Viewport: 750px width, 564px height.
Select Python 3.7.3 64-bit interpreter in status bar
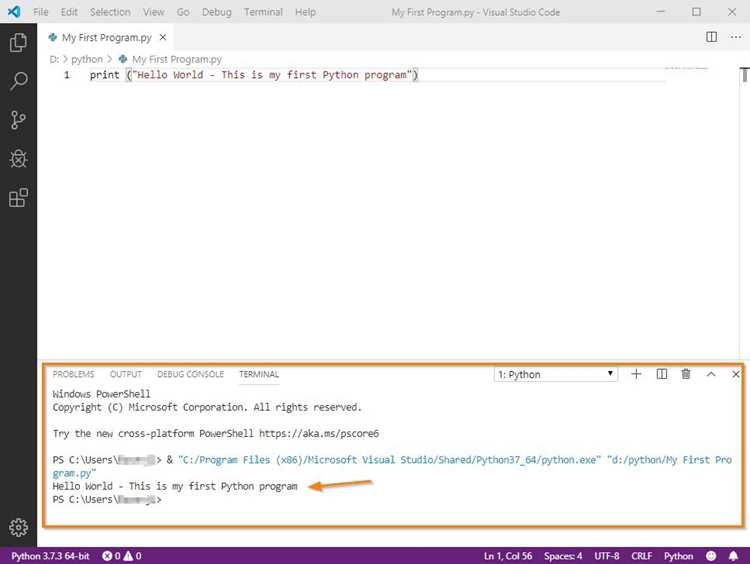click(50, 556)
